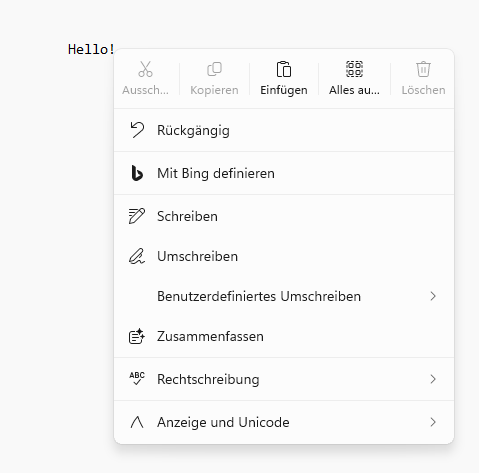Screen dimensions: 479x473
Task: Click the Schreiben pencil icon
Action: pos(137,216)
